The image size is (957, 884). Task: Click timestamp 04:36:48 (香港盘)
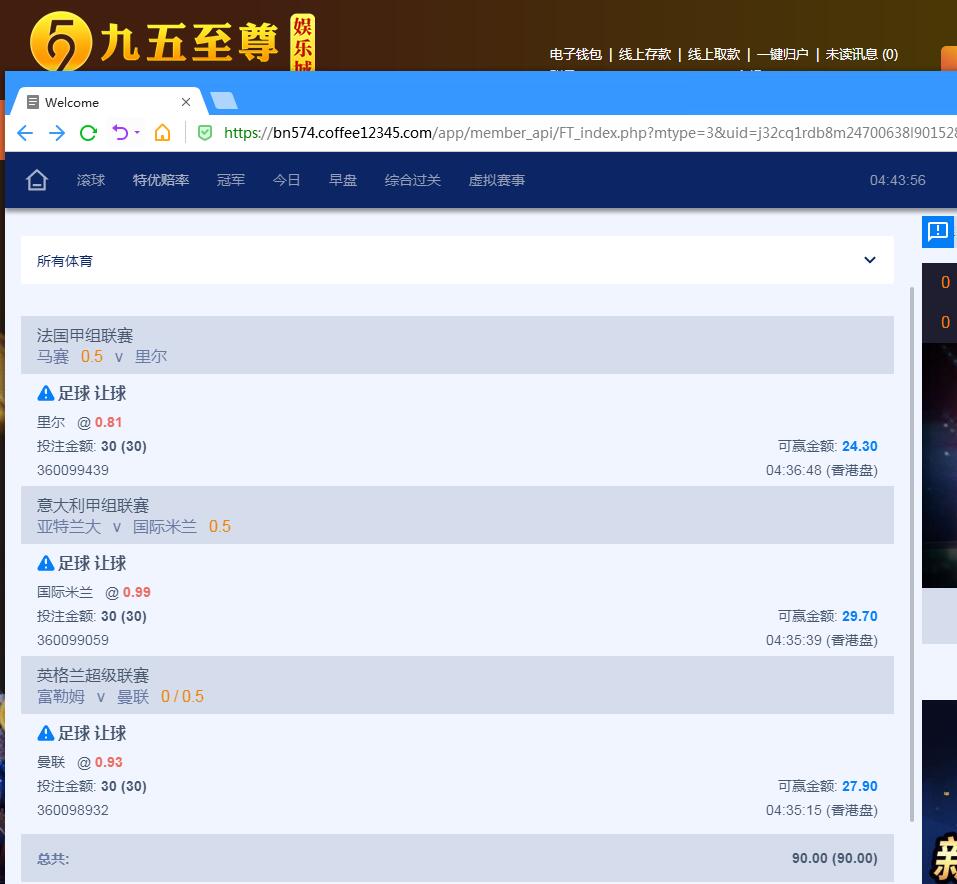point(822,470)
